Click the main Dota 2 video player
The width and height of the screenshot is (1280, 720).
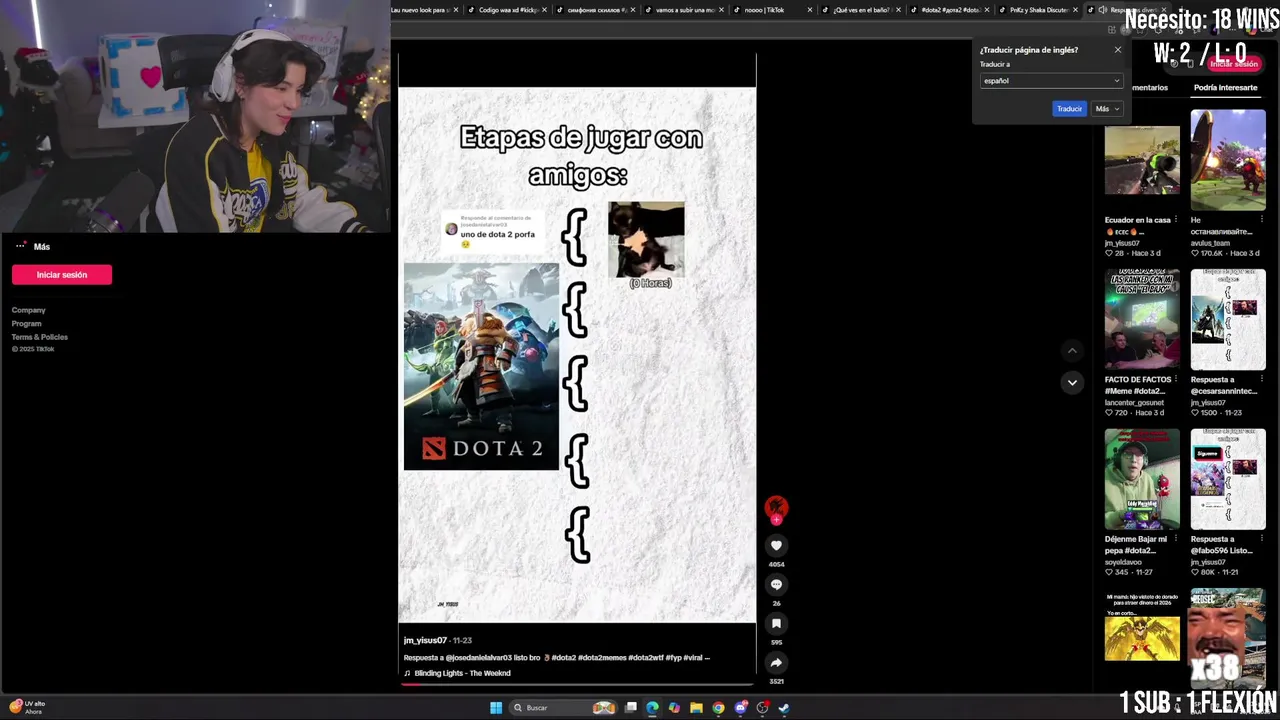coord(577,355)
